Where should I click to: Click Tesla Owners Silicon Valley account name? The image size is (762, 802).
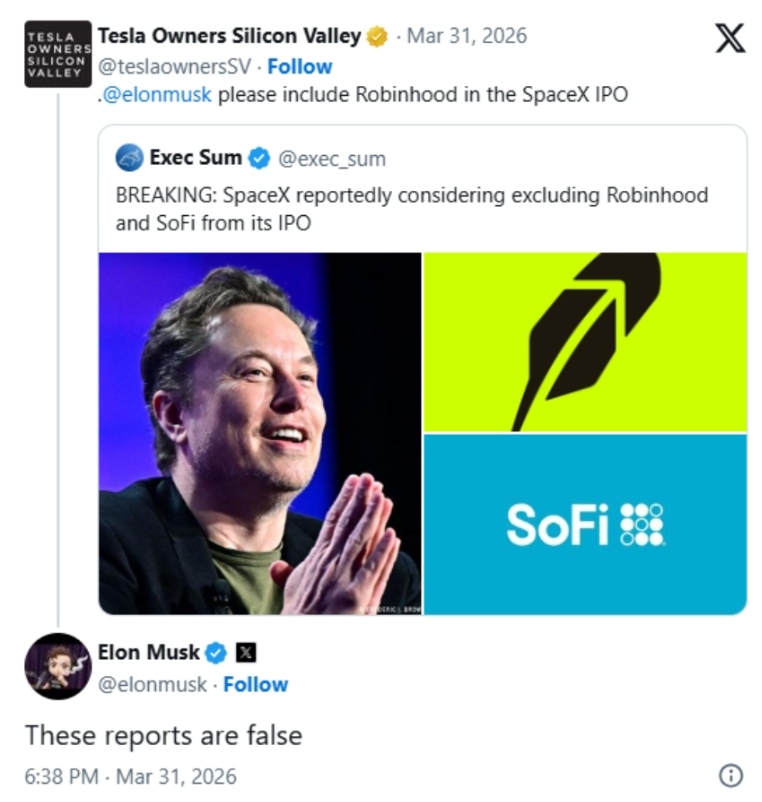tap(230, 35)
